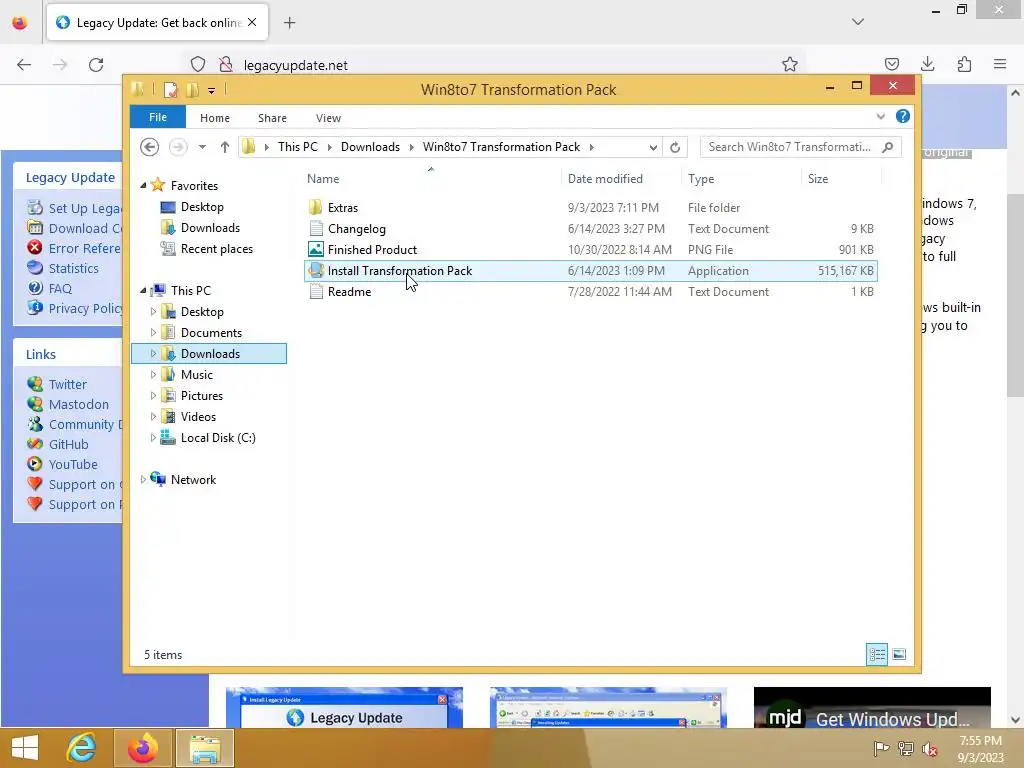1024x768 pixels.
Task: Open the Firefox application menu
Action: (x=1000, y=64)
